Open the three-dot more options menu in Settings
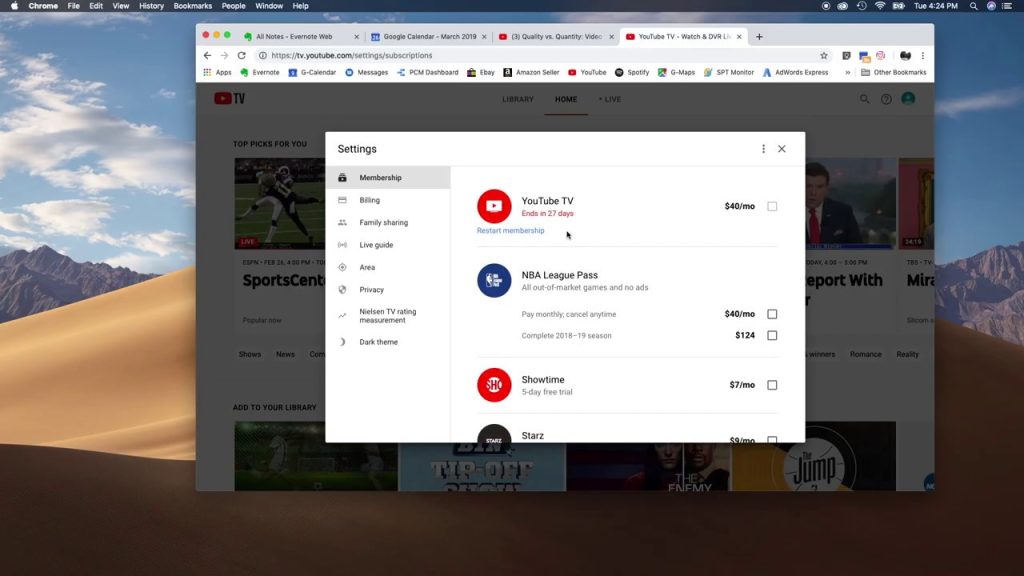The width and height of the screenshot is (1024, 576). (x=763, y=149)
